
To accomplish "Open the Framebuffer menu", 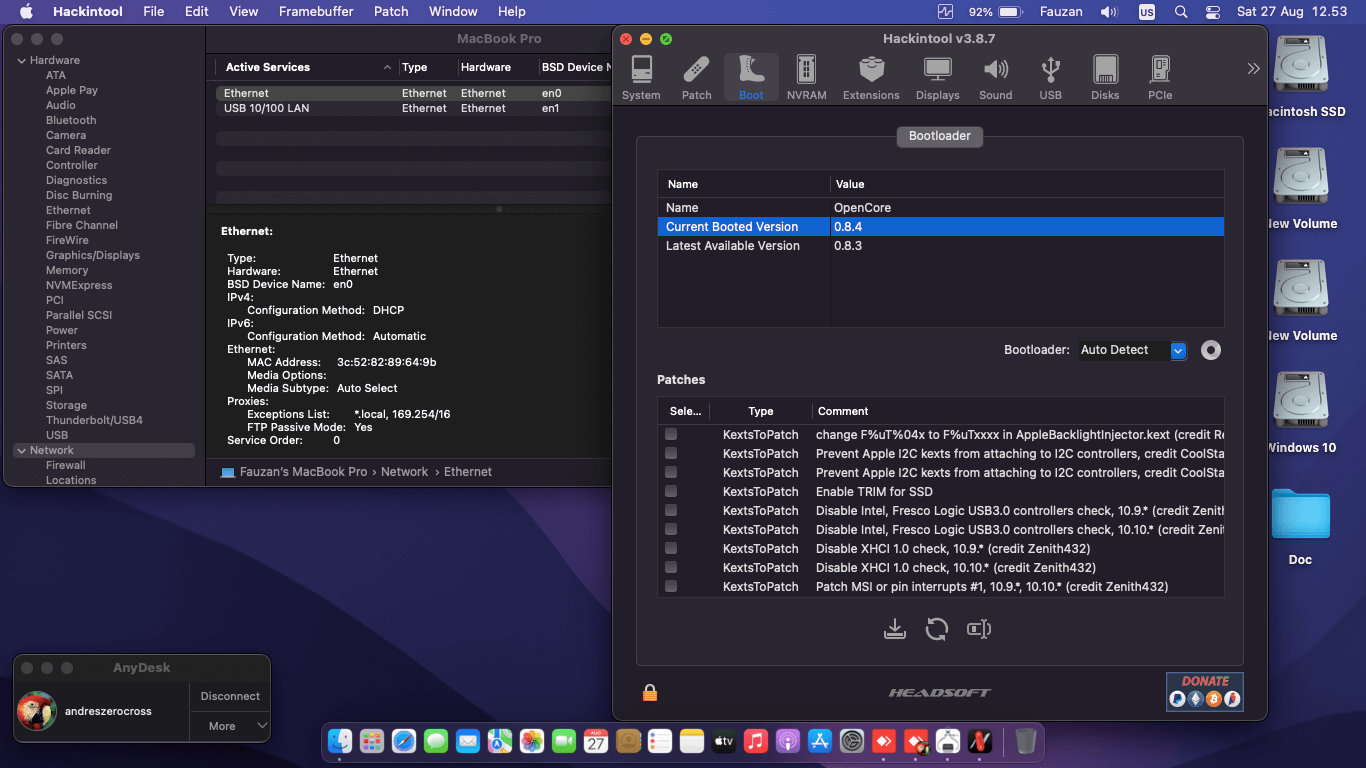I will click(316, 12).
